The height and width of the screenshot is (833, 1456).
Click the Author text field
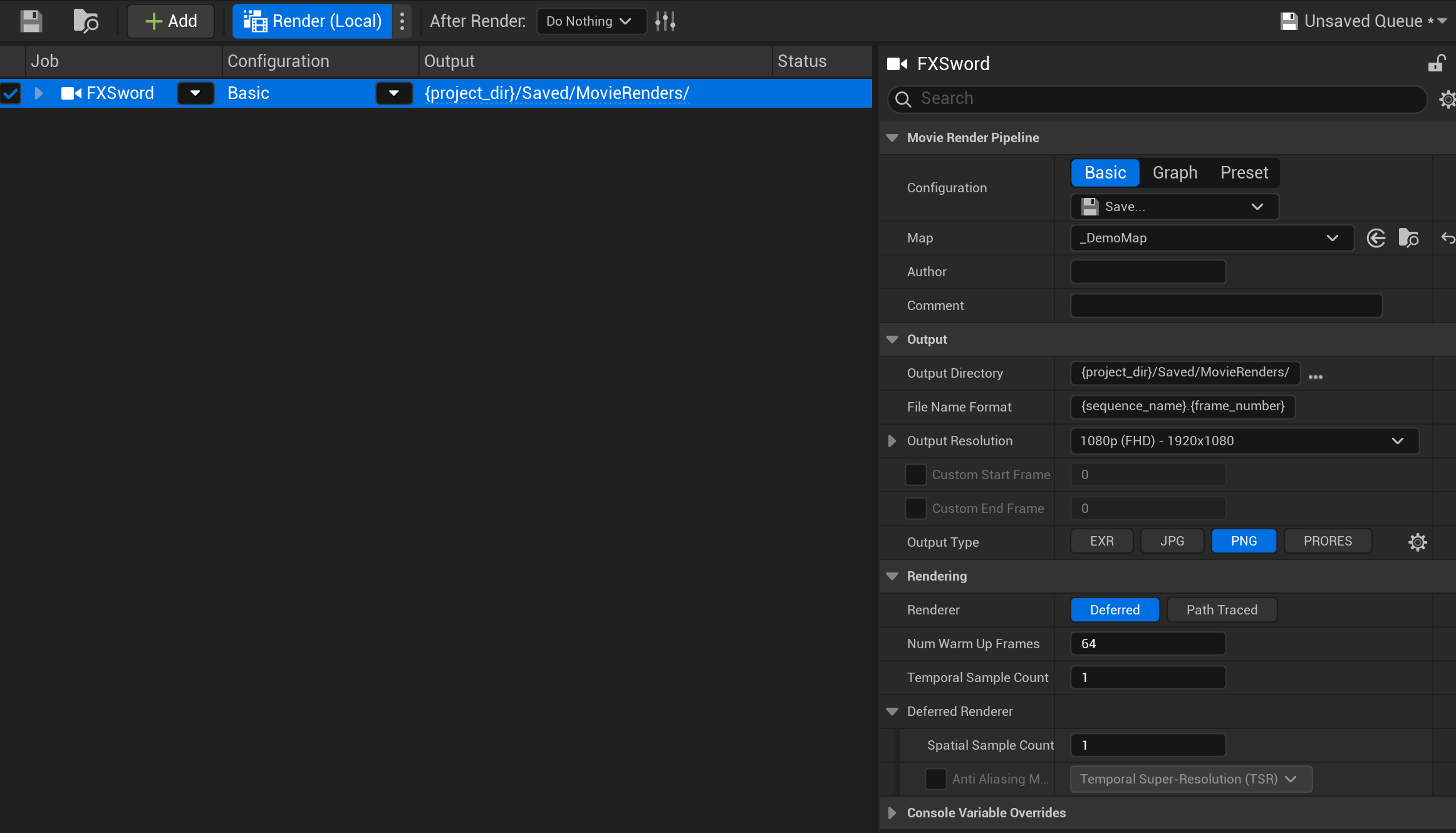point(1148,272)
